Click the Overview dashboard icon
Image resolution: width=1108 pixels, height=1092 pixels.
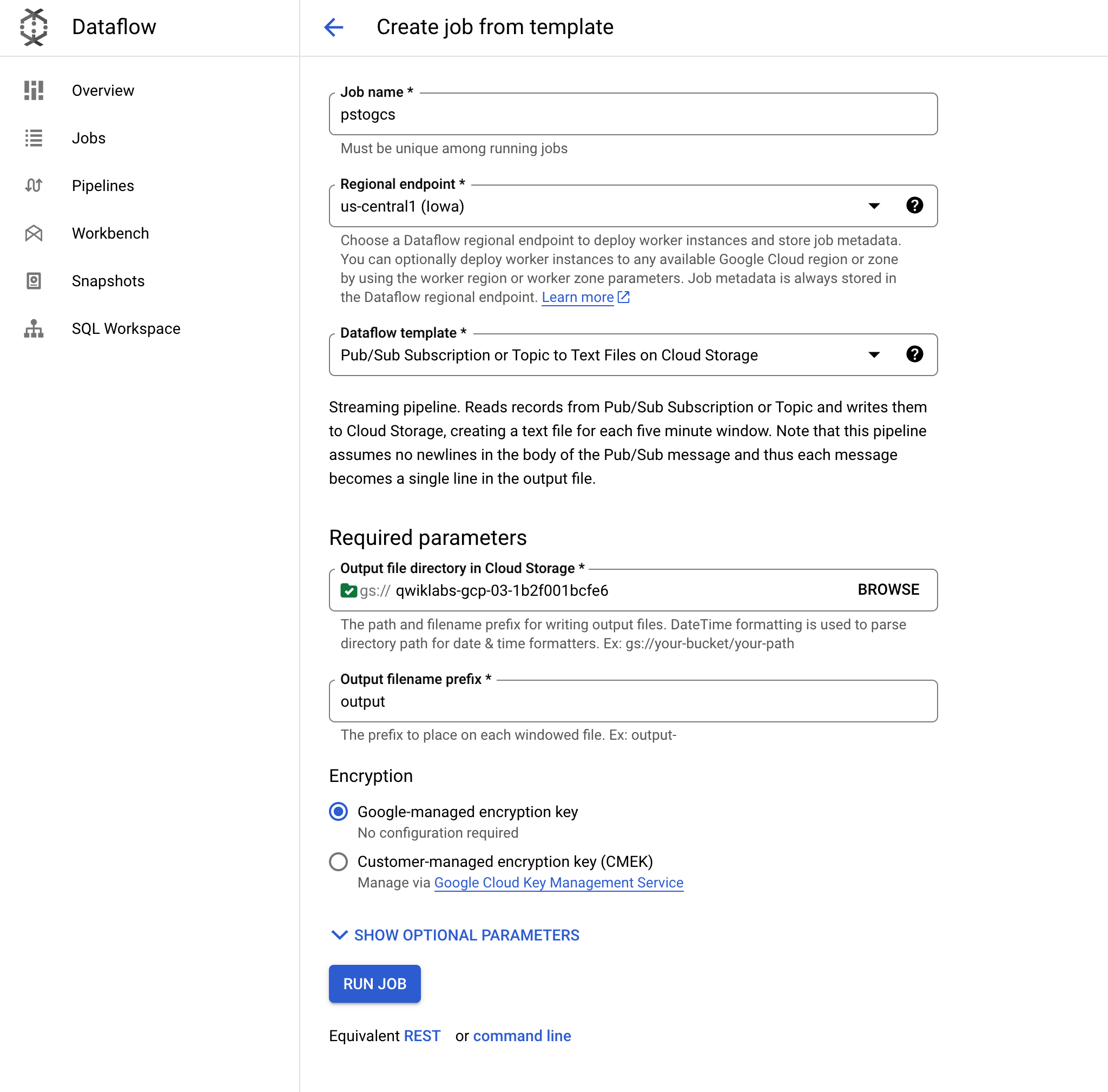click(x=34, y=90)
